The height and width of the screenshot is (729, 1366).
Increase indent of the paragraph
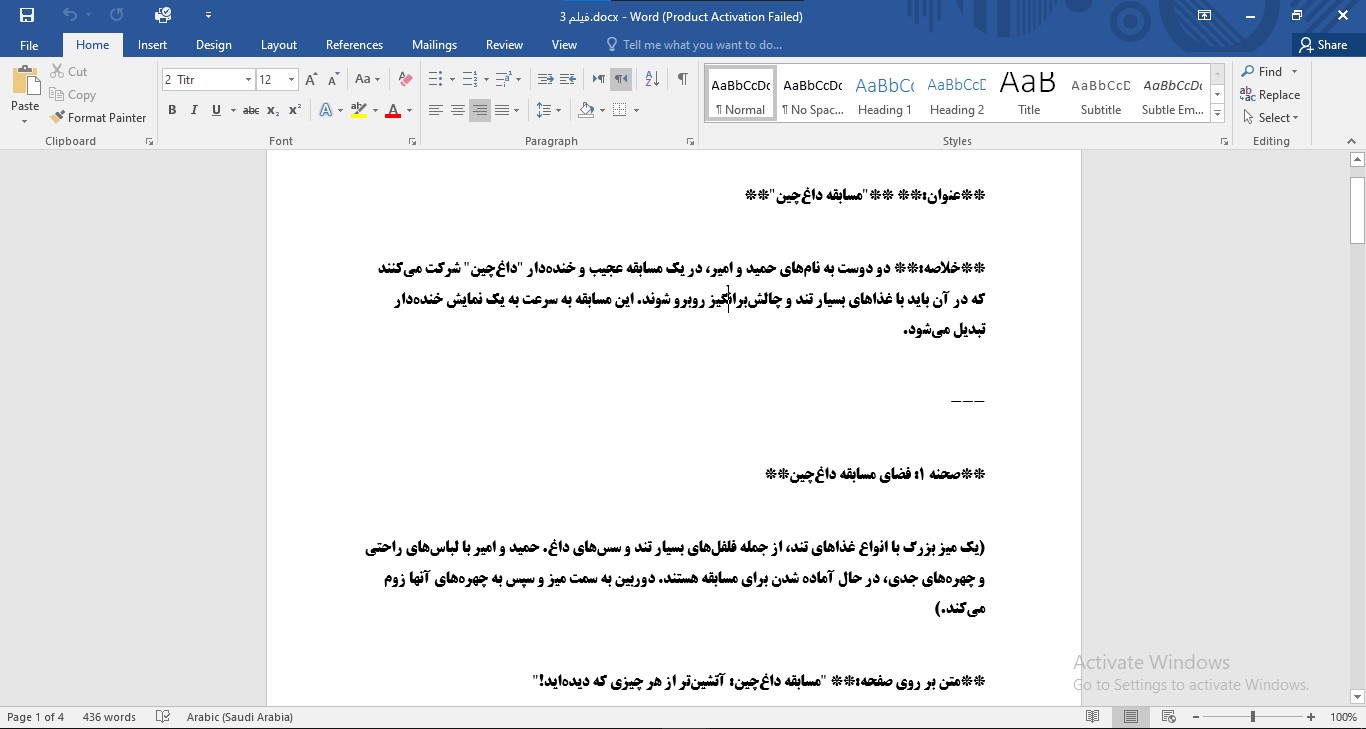pyautogui.click(x=567, y=80)
